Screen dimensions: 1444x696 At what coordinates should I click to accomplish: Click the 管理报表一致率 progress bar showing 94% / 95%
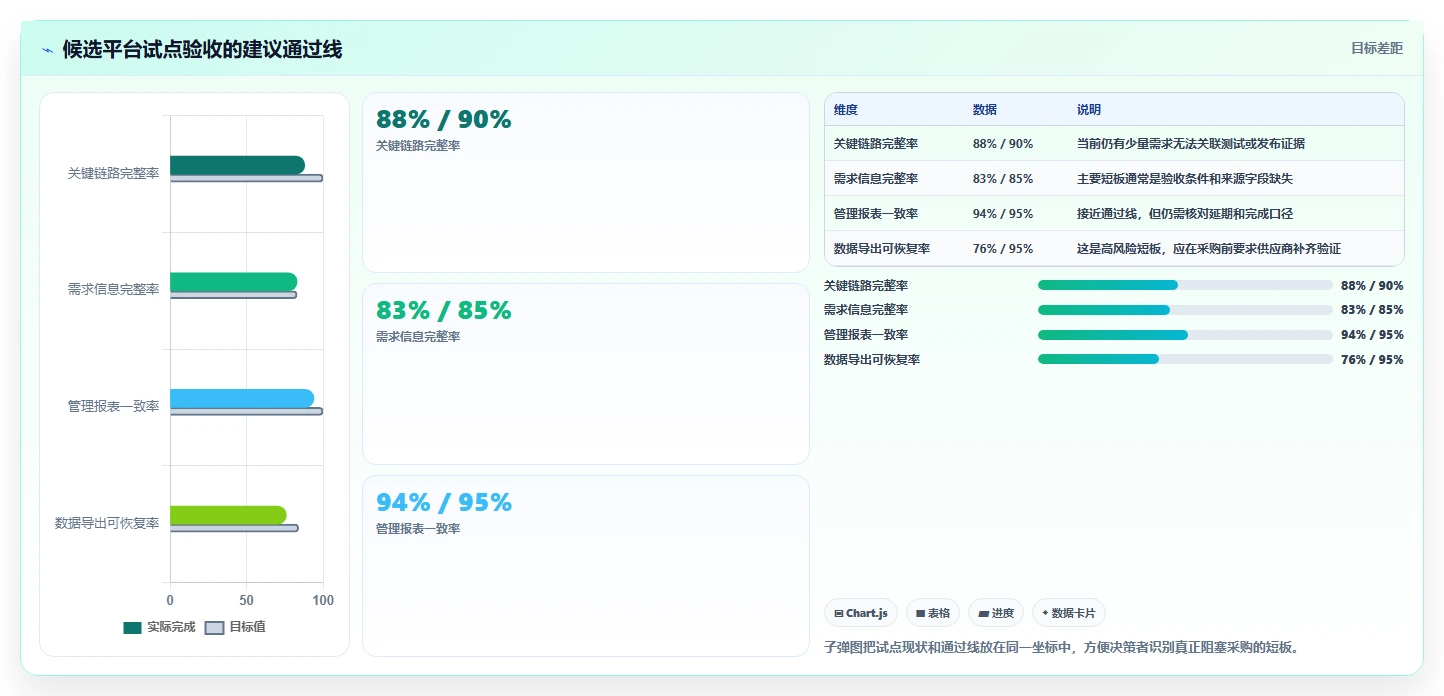pos(1185,335)
